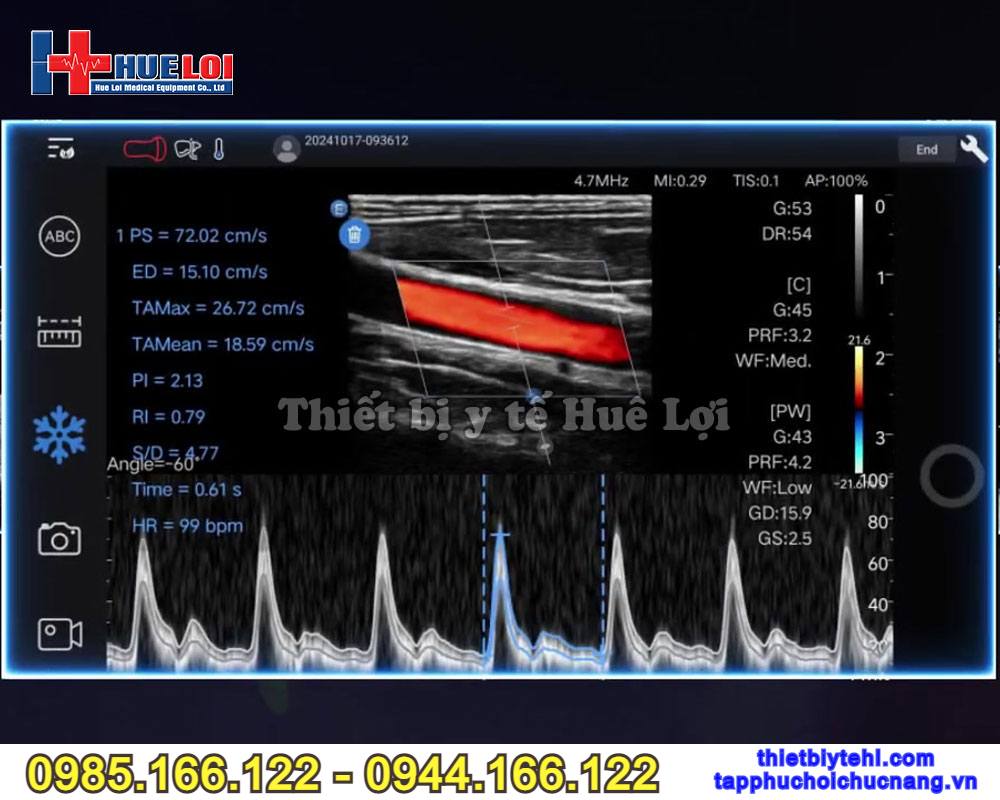Capture image with the camera icon
Viewport: 1000px width, 800px height.
(59, 539)
